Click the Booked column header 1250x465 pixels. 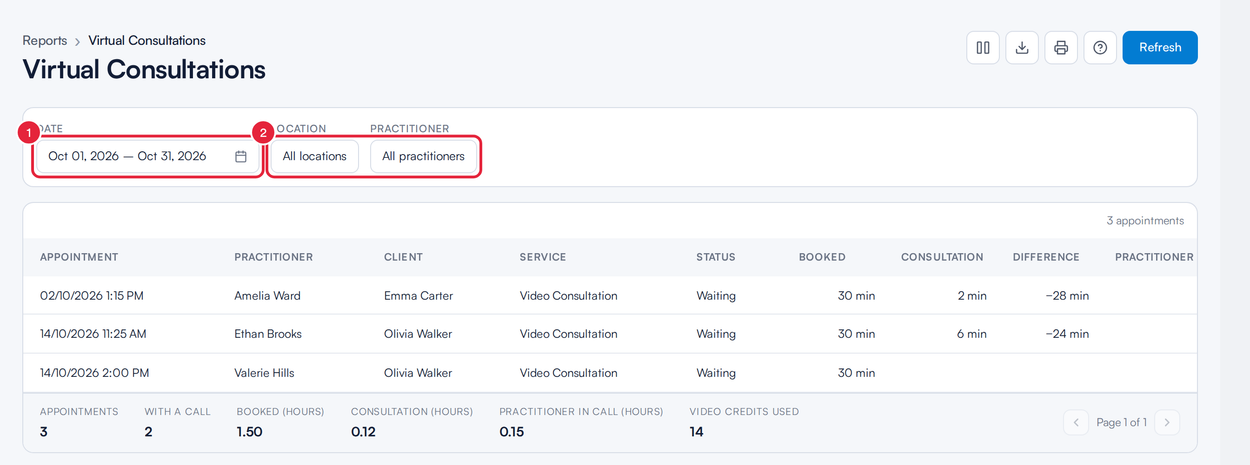pos(822,257)
